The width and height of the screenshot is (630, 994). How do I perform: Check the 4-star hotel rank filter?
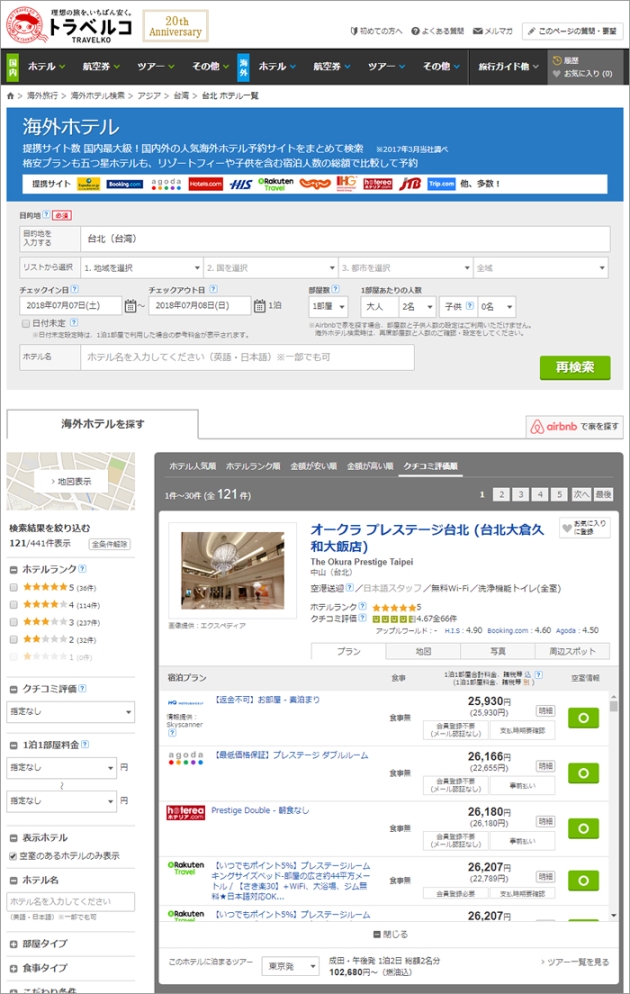13,605
